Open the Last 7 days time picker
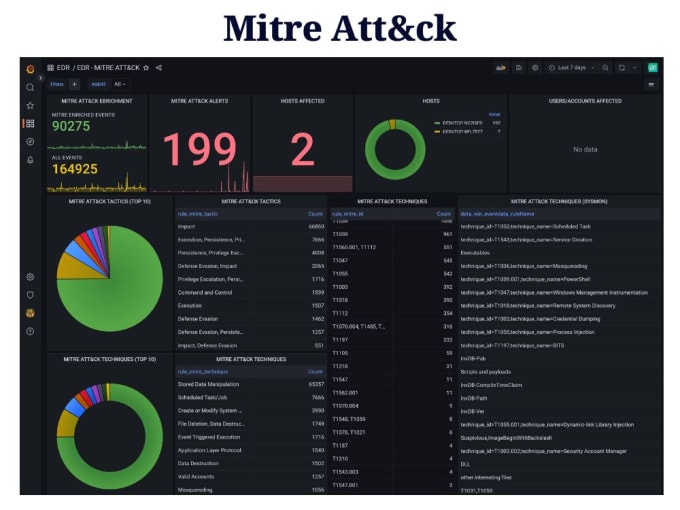Screen dimensions: 680x510 571,68
